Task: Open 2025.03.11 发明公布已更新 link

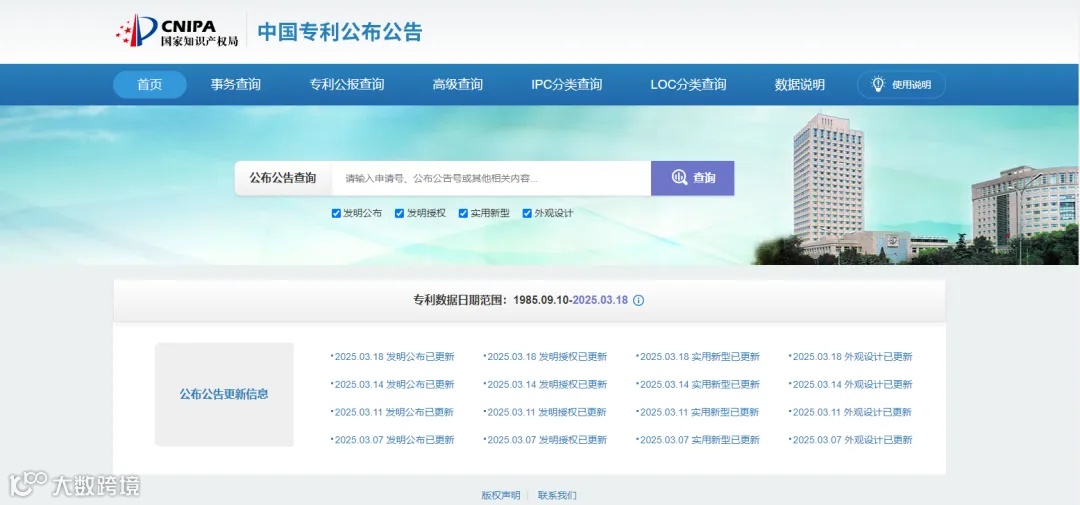Action: (394, 412)
